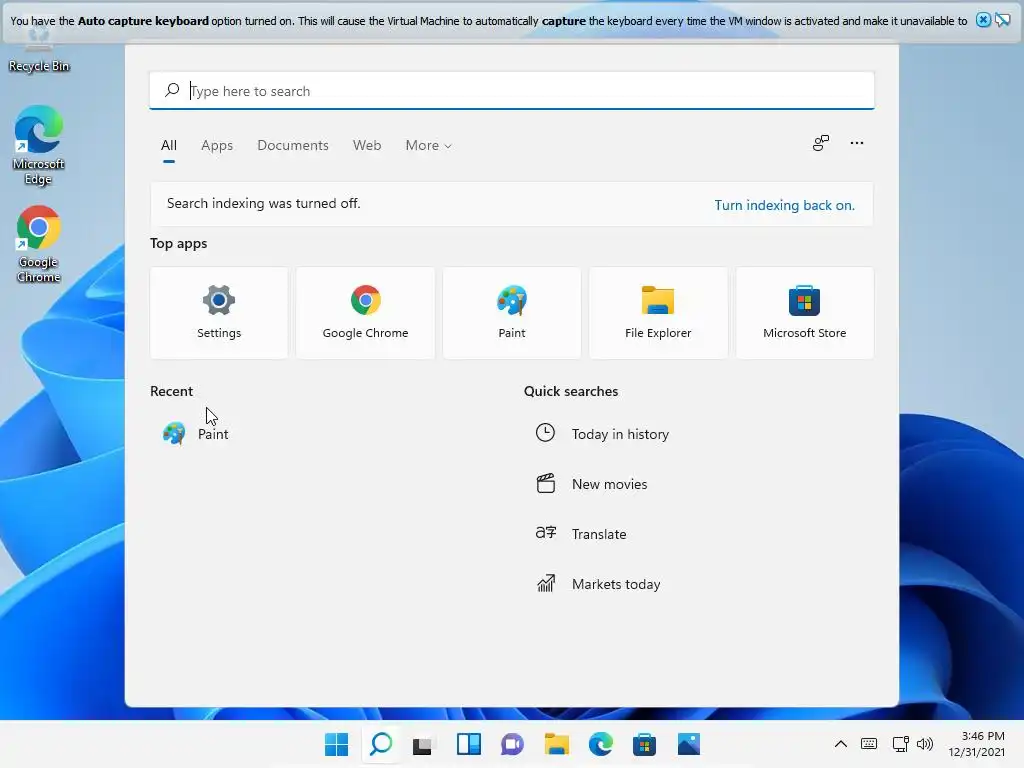Launch Microsoft Edge from the taskbar
The image size is (1024, 768).
(600, 744)
